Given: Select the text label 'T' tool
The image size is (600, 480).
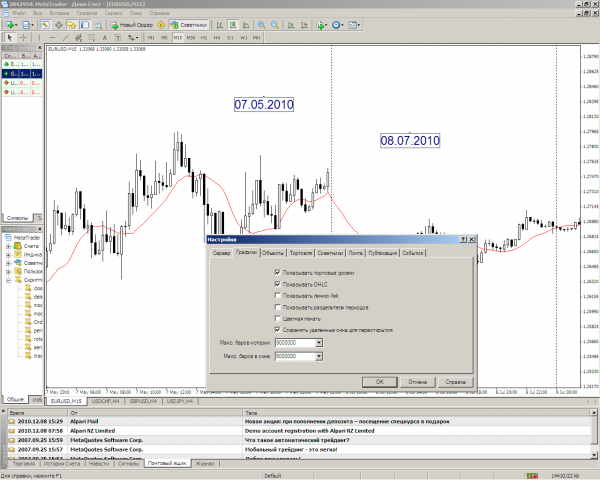Looking at the screenshot, I should coord(117,38).
